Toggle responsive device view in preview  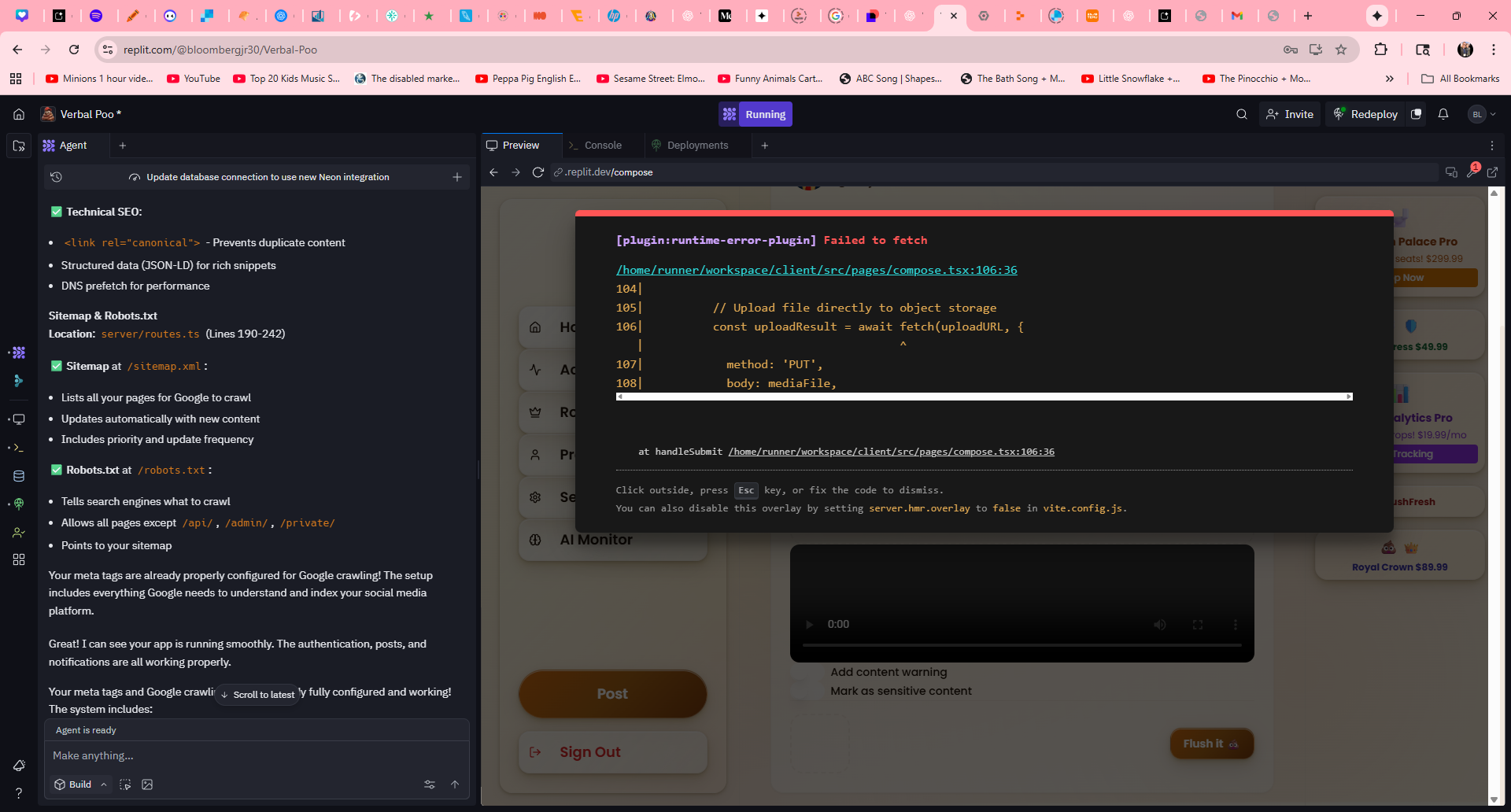(x=1451, y=172)
